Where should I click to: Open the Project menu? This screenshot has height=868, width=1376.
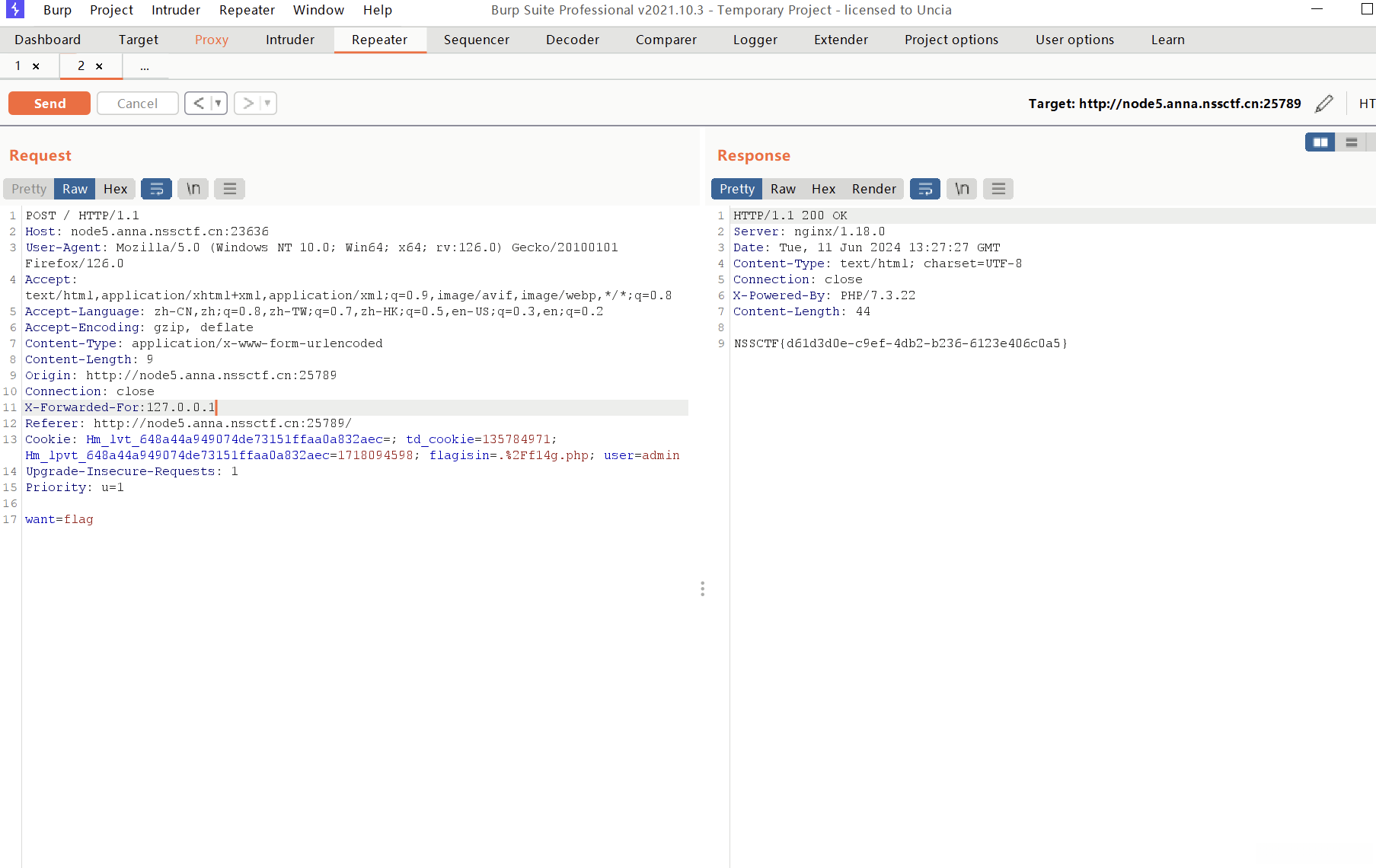click(111, 10)
